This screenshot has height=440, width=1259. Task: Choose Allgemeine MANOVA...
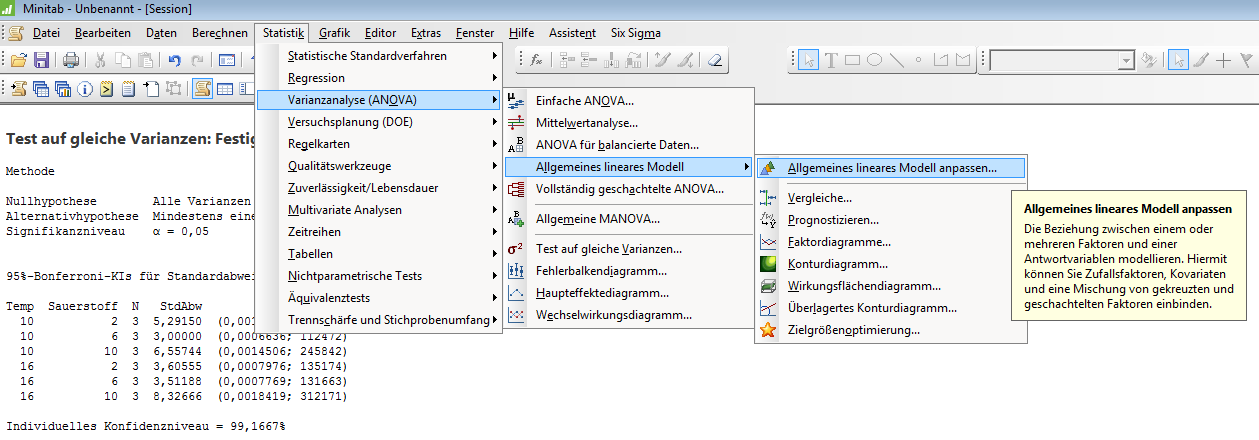[628, 218]
